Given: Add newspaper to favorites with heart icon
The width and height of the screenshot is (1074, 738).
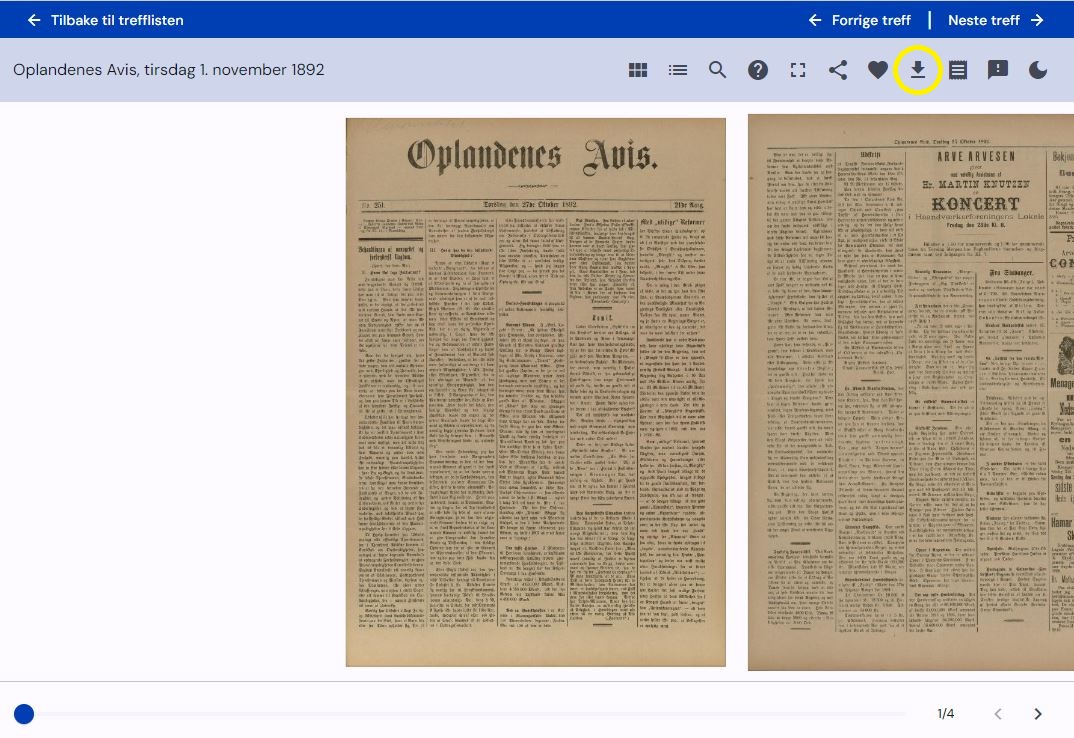Looking at the screenshot, I should point(878,70).
